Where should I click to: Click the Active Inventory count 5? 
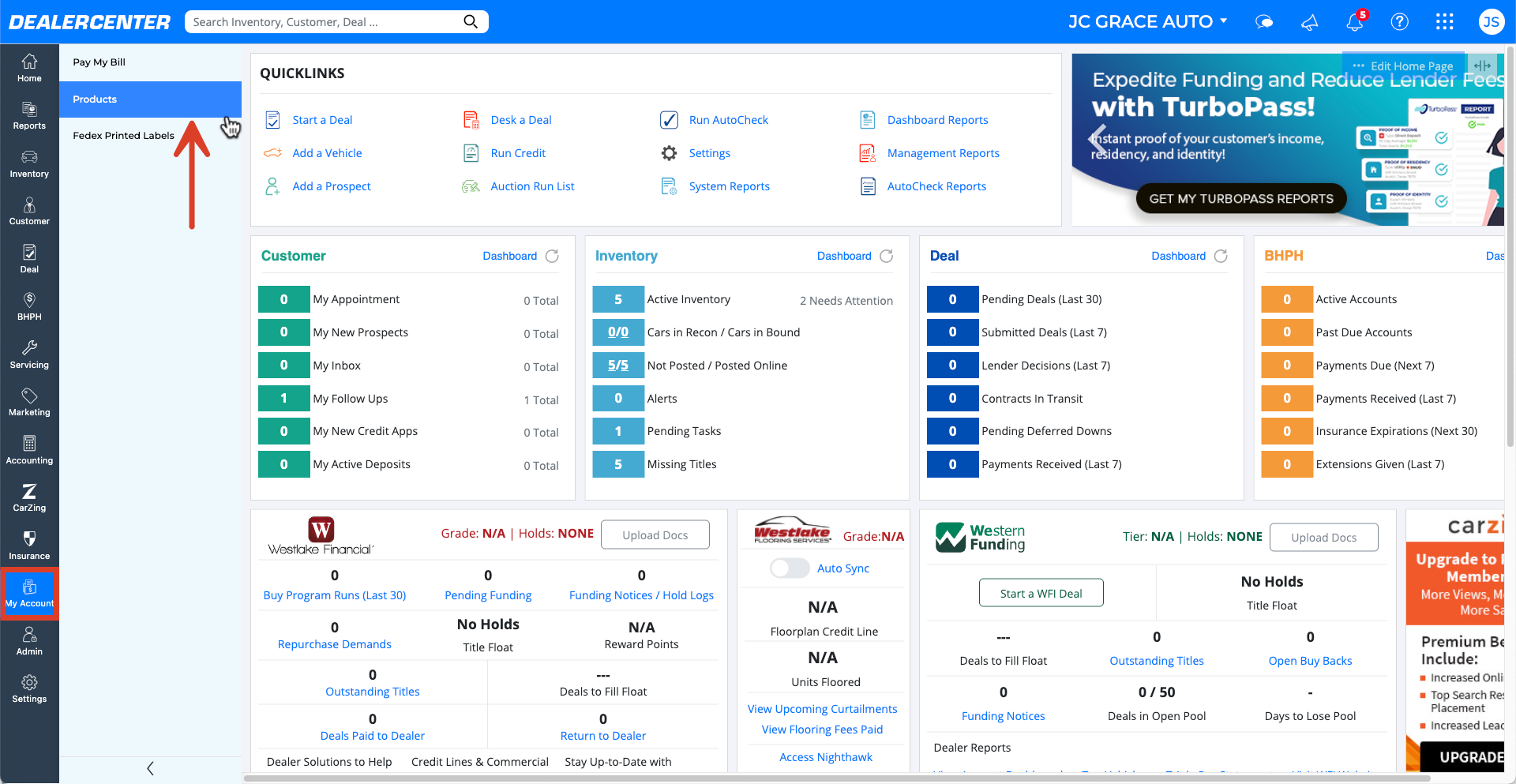618,299
